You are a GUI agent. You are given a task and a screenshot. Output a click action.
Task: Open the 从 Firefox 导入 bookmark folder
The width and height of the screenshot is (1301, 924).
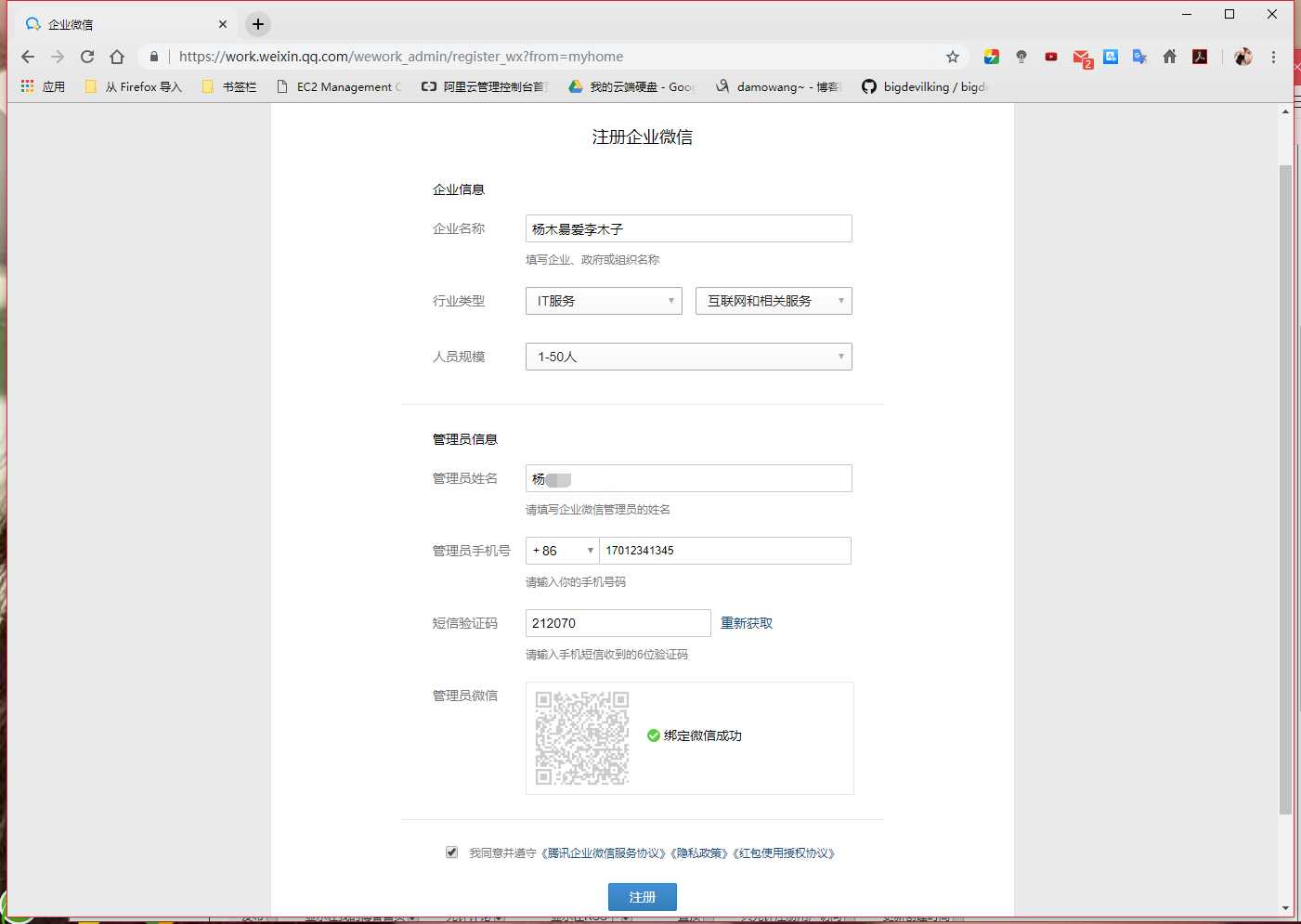pos(133,86)
